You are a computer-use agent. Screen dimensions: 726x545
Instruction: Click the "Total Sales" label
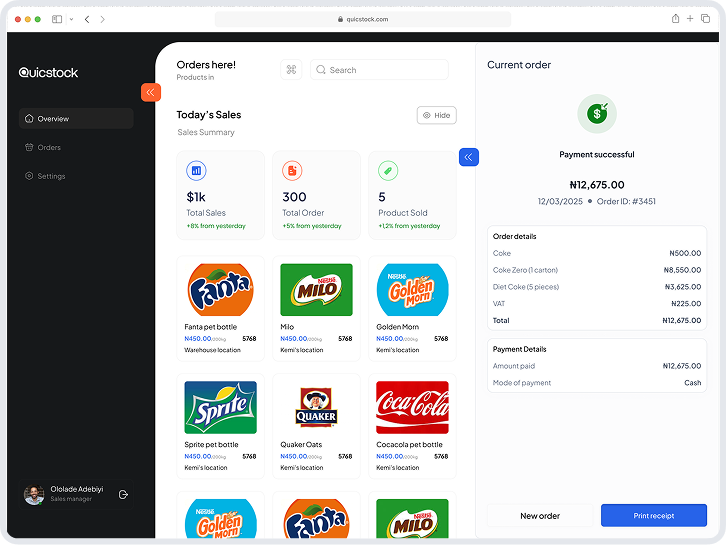point(206,213)
